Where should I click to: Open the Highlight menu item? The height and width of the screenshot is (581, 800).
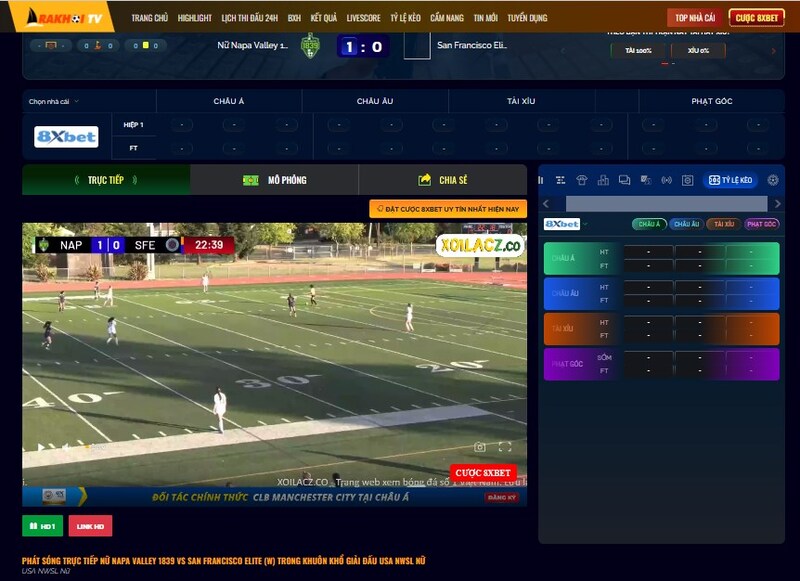[194, 18]
